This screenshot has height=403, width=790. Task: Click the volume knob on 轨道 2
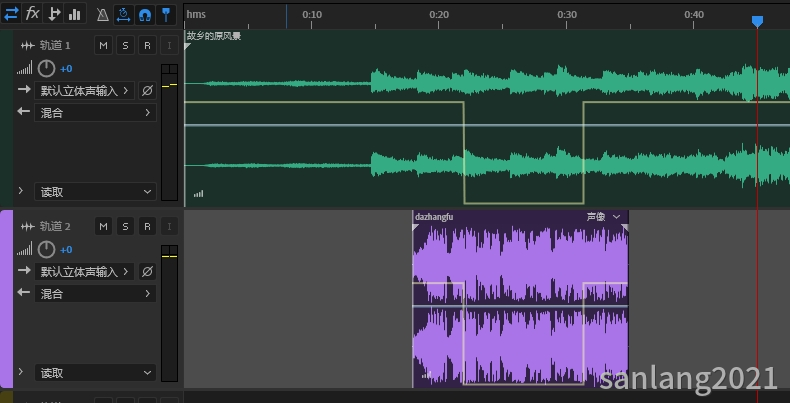click(x=46, y=250)
